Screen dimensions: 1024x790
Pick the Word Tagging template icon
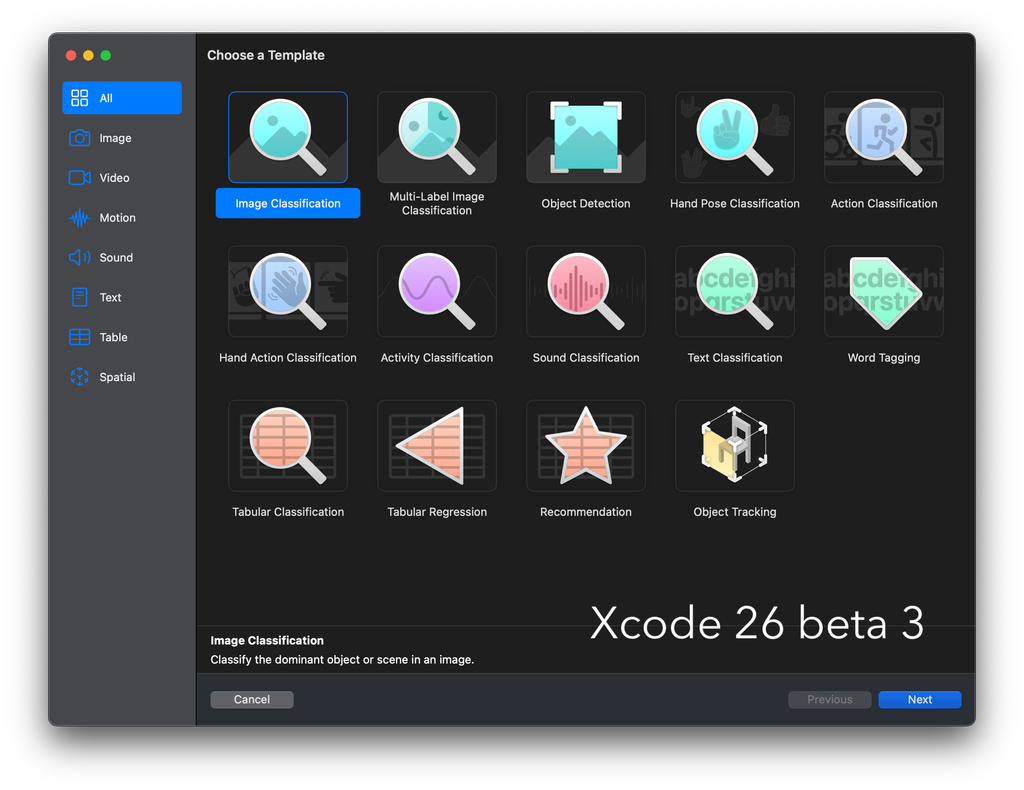[884, 291]
